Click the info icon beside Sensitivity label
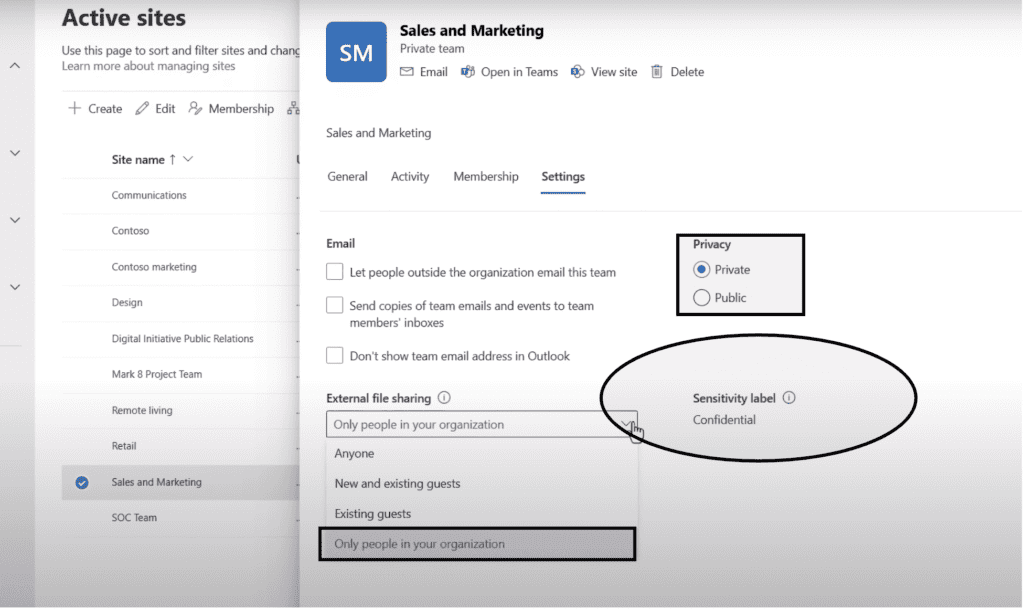The width and height of the screenshot is (1024, 609). point(789,398)
